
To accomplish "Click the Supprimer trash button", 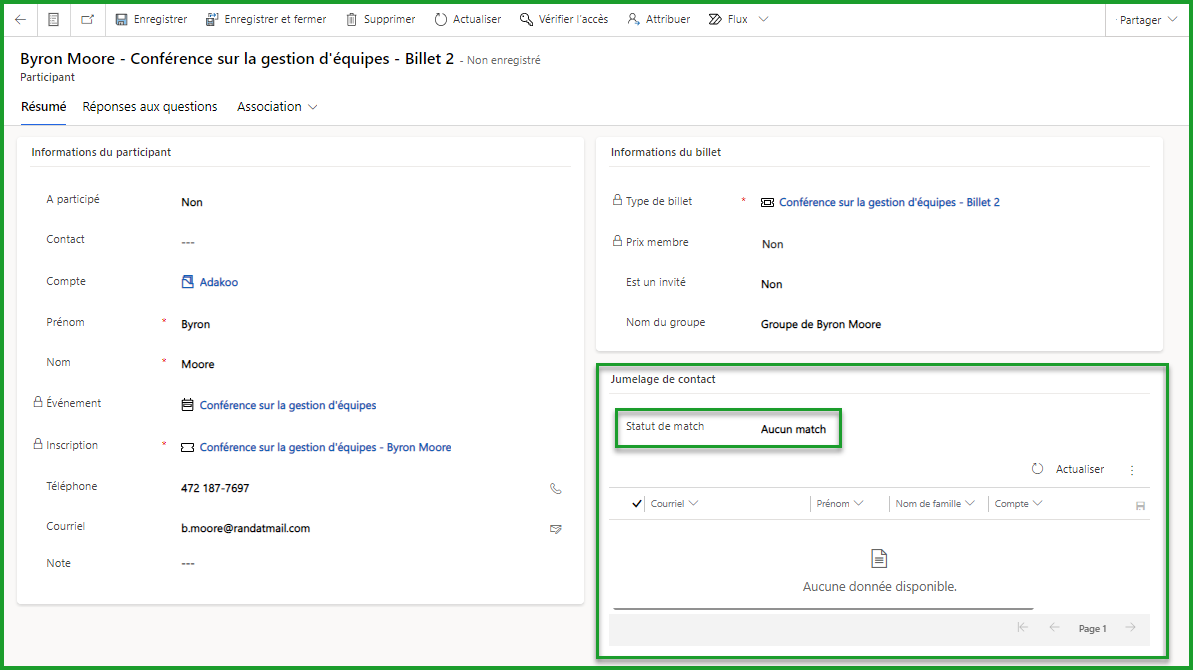I will [x=380, y=19].
